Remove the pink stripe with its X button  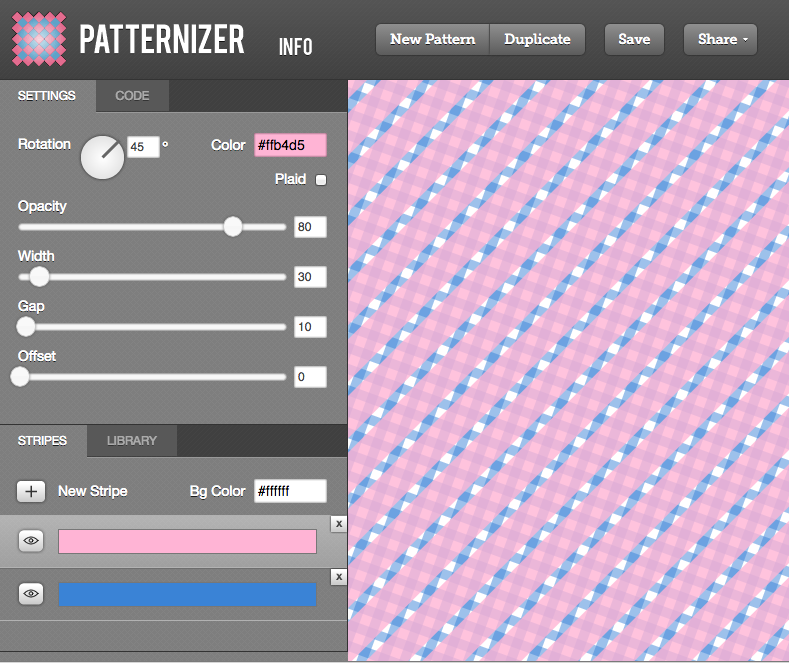339,524
